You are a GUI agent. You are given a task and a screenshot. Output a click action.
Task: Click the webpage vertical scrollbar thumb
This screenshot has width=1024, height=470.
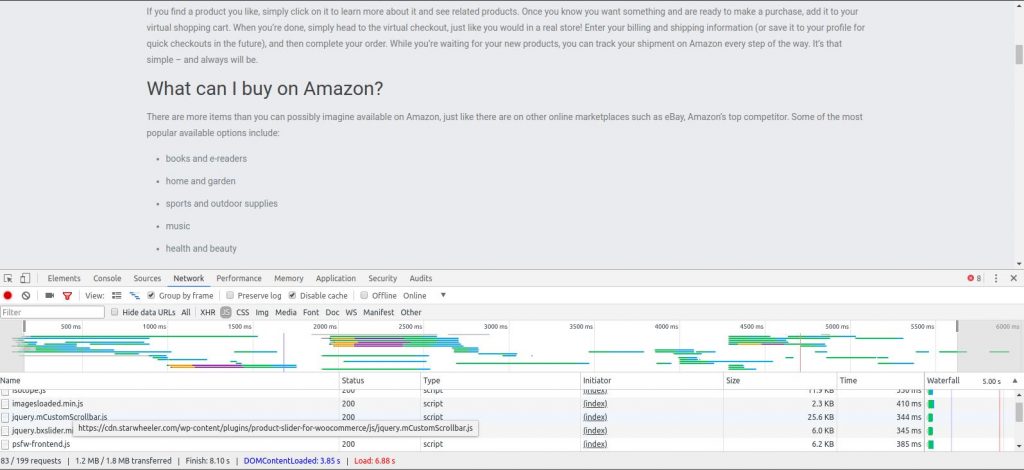coord(1018,54)
